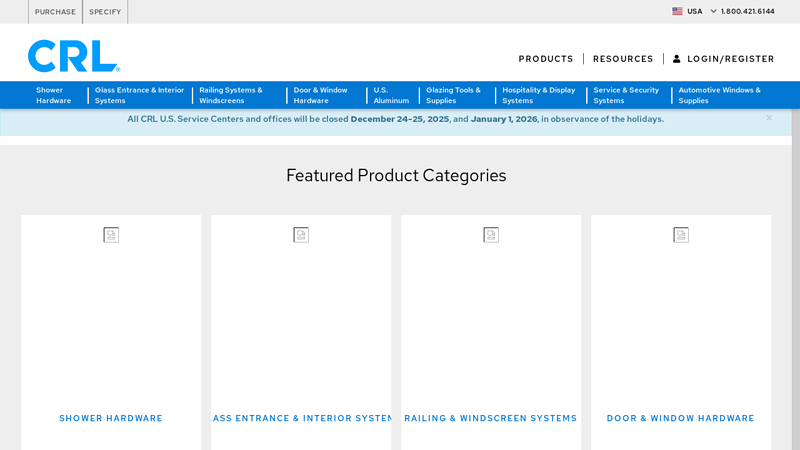800x450 pixels.
Task: Click the December 24-25, 2025 date text
Action: [x=400, y=119]
